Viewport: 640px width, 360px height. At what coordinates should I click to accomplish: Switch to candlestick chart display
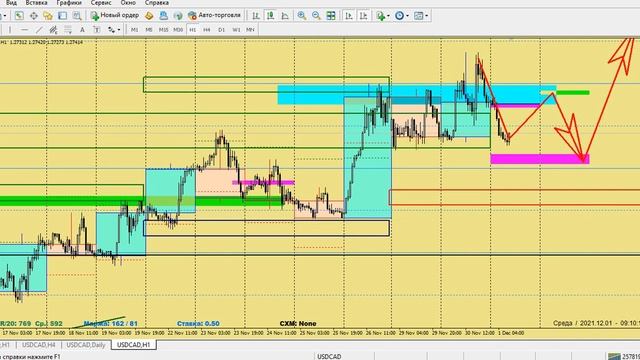[x=270, y=16]
